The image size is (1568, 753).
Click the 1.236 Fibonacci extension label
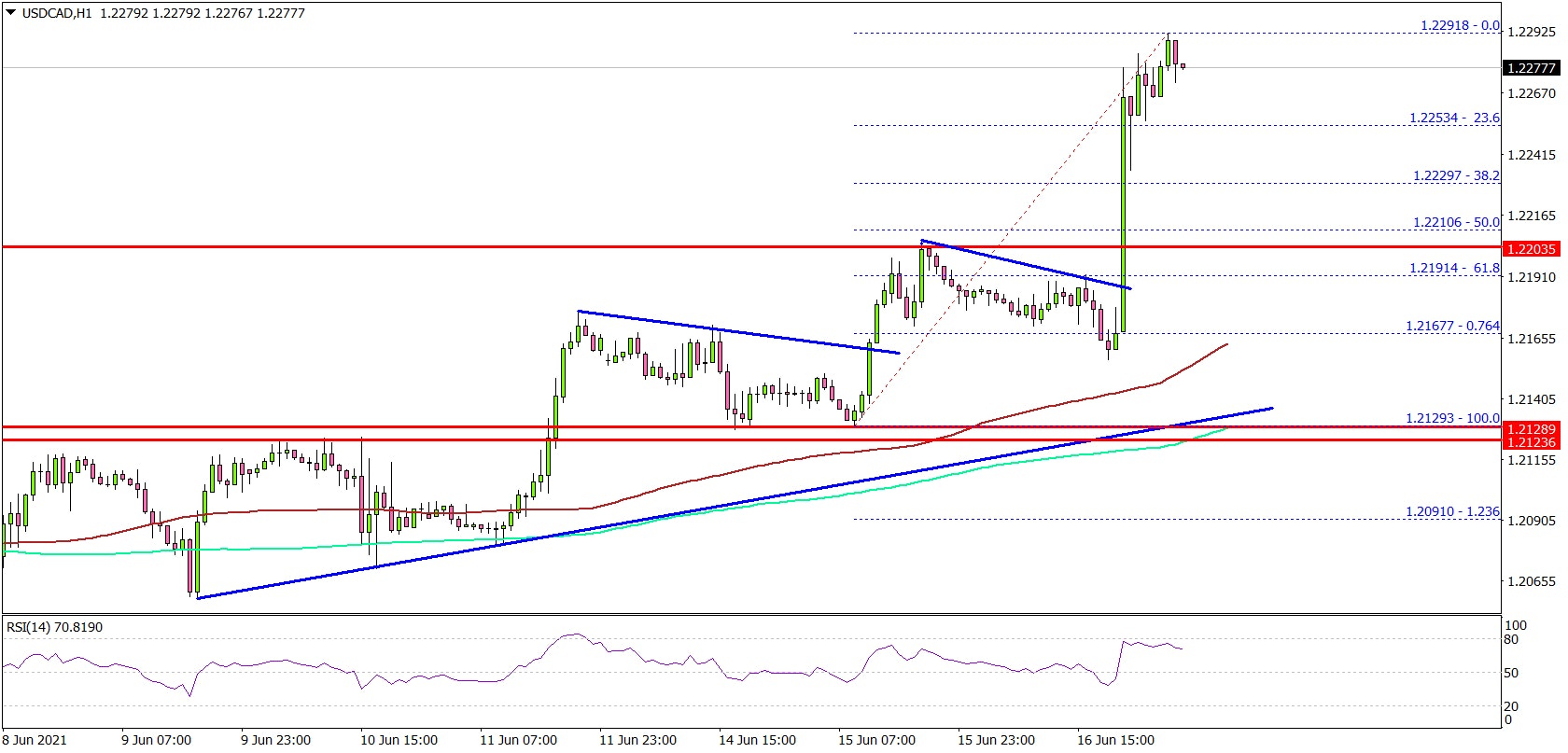point(1452,511)
